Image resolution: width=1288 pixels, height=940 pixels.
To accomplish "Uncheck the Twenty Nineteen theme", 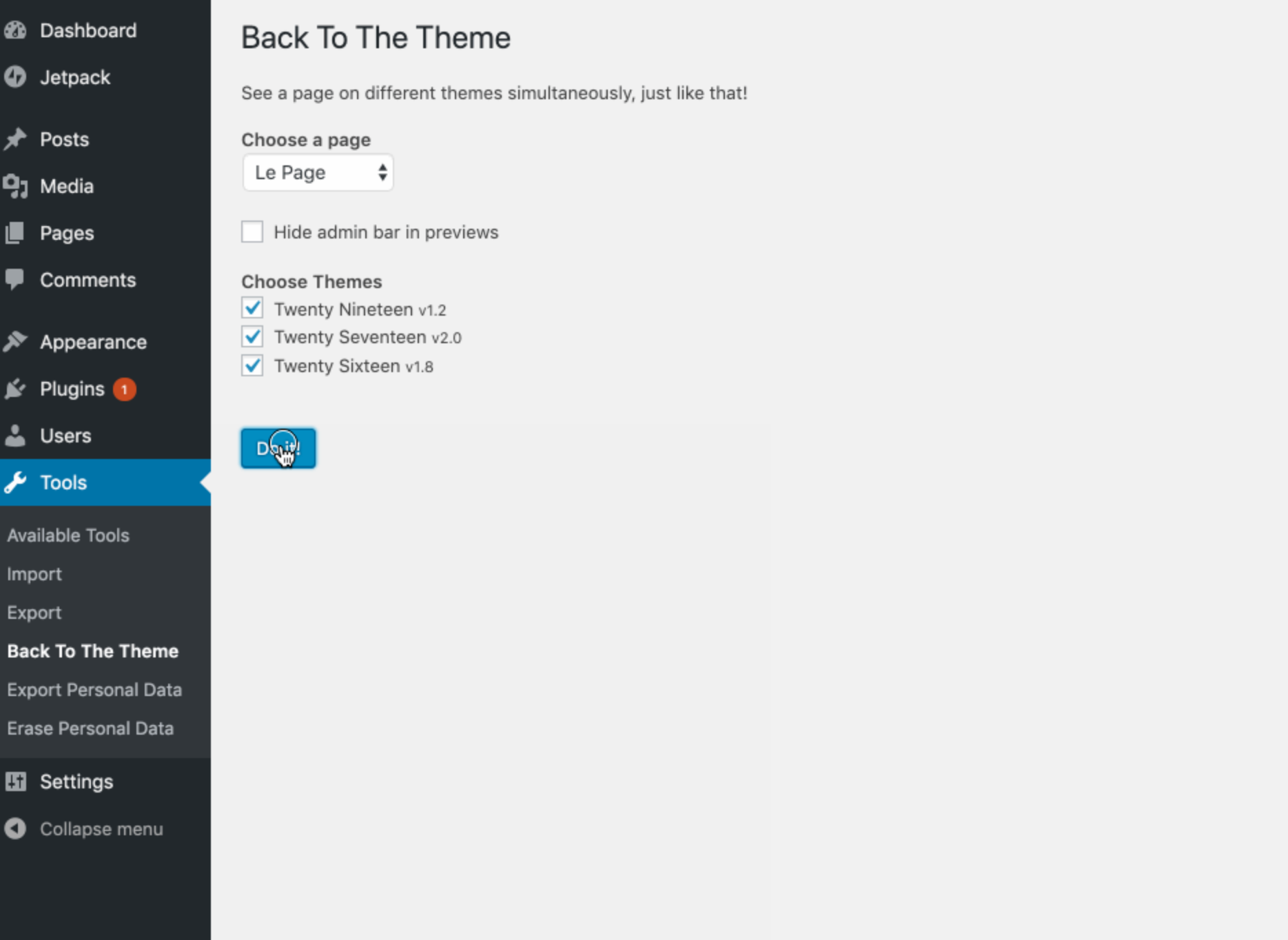I will tap(252, 308).
